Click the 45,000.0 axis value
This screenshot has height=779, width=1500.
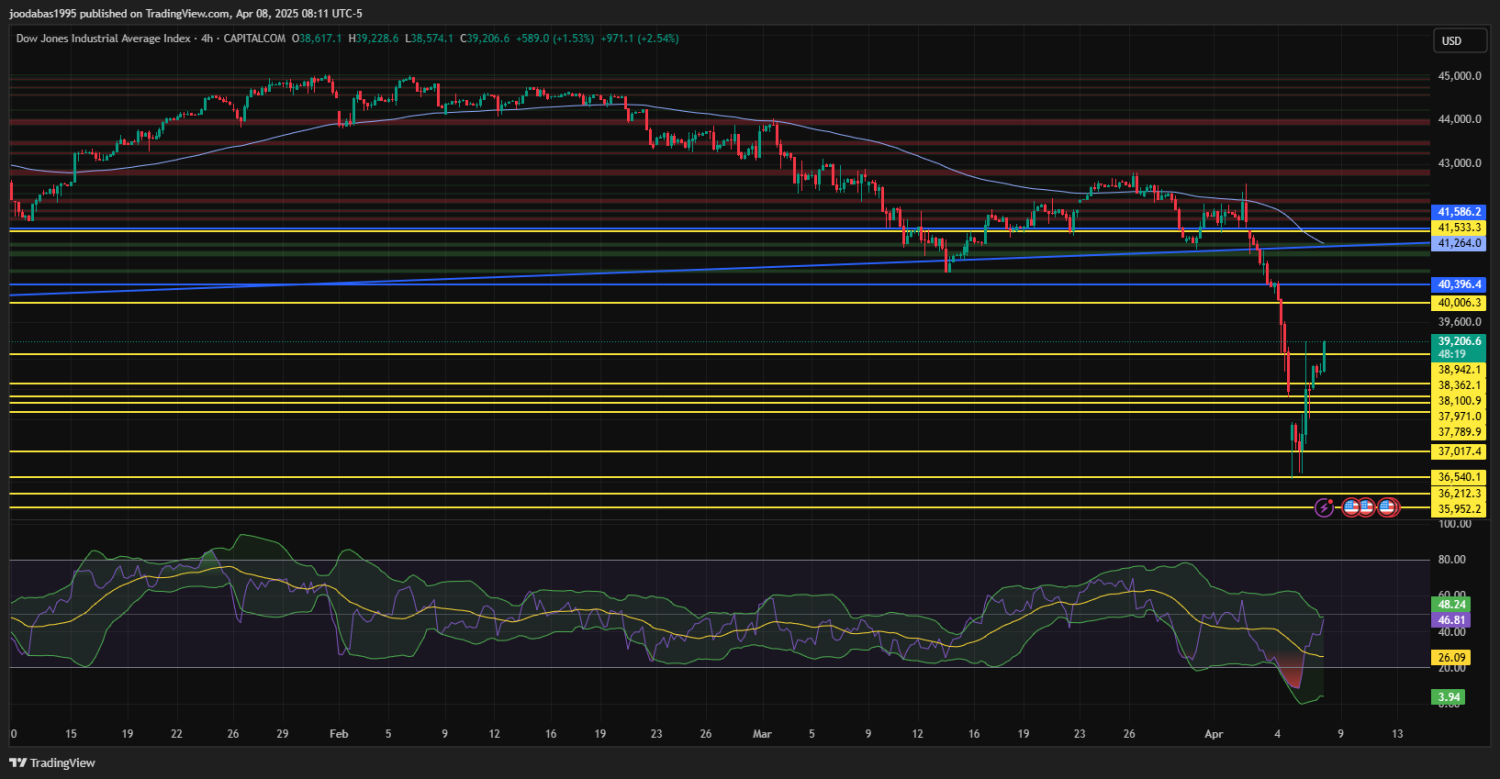click(1459, 76)
